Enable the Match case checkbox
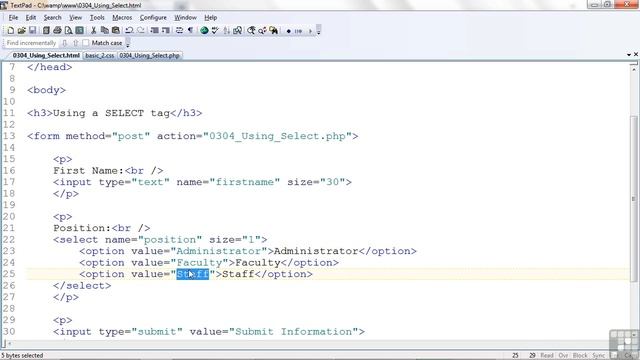640x360 pixels. [86, 43]
